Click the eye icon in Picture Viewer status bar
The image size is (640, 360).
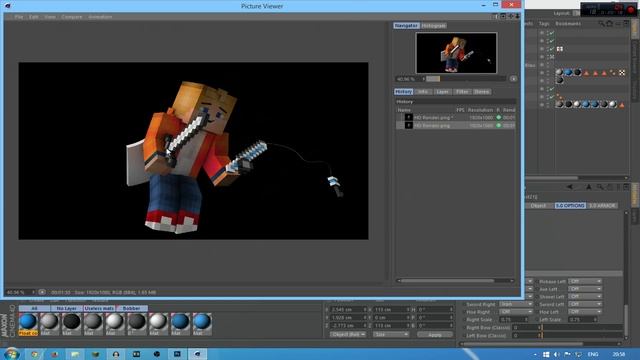point(42,292)
